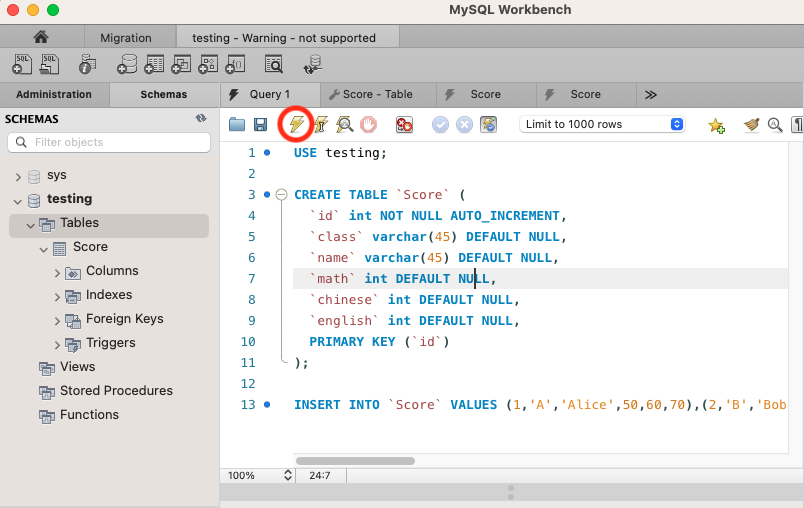This screenshot has height=508, width=804.
Task: Open the schema inspector info icon
Action: (88, 65)
